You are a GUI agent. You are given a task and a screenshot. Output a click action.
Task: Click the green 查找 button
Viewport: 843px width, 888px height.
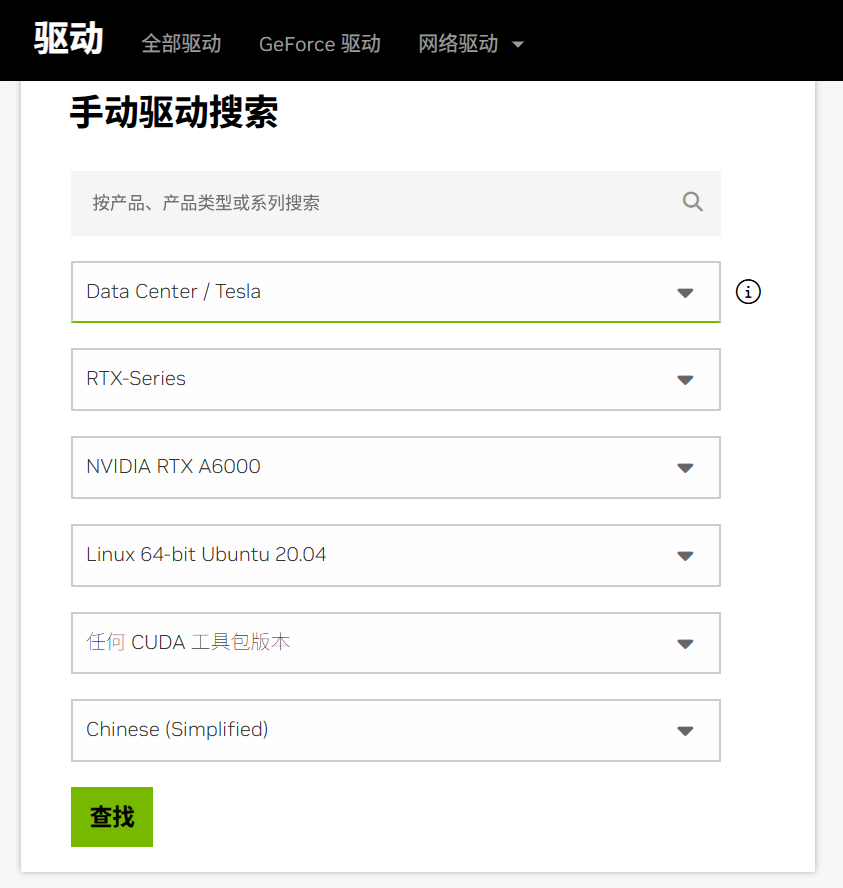click(112, 817)
